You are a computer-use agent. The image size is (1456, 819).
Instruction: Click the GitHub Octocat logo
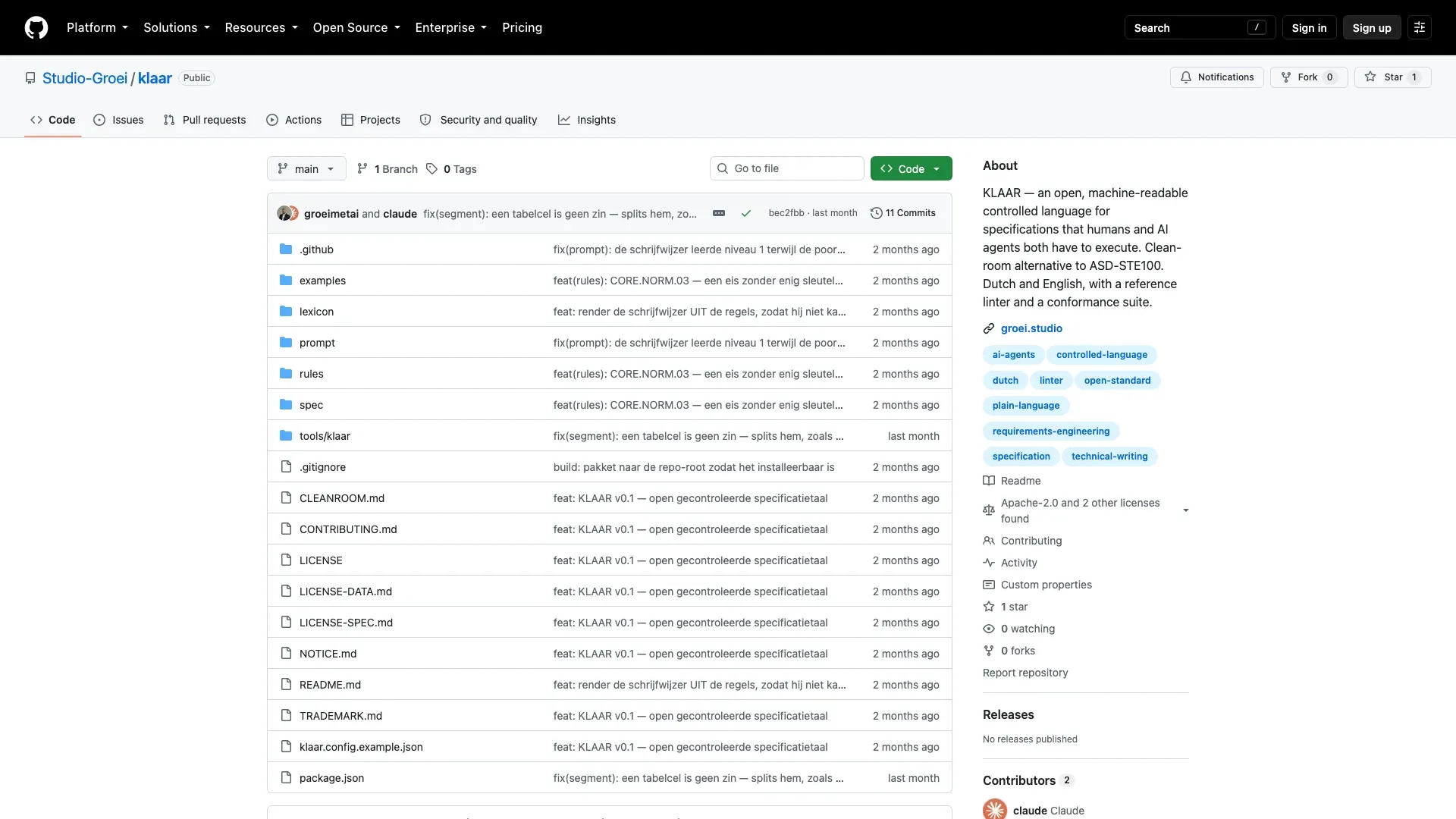(36, 27)
